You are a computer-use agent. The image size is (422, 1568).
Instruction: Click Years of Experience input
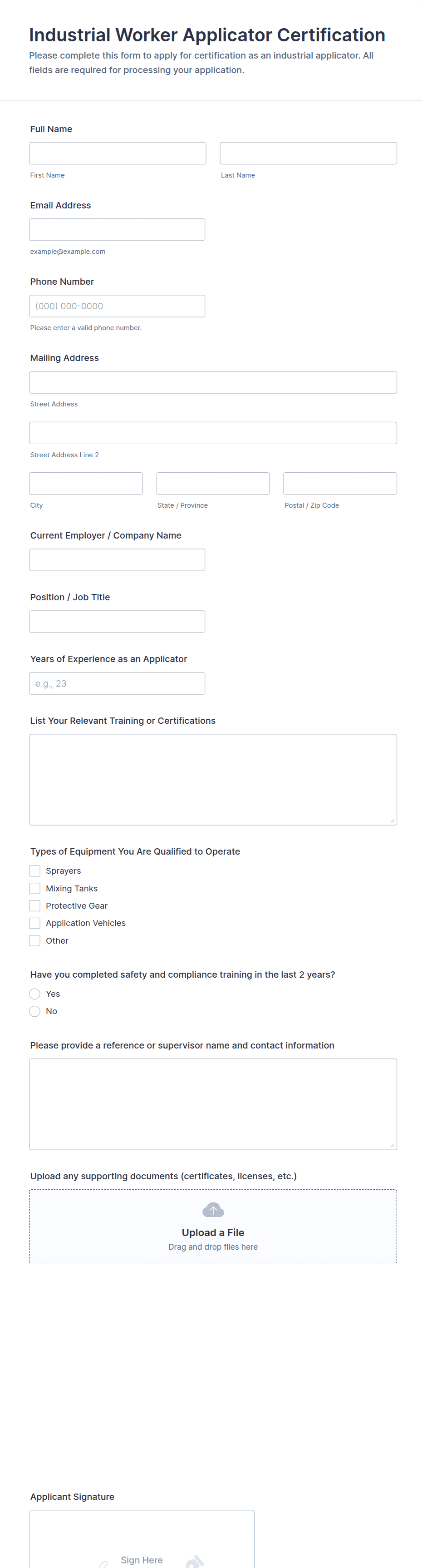(x=117, y=683)
